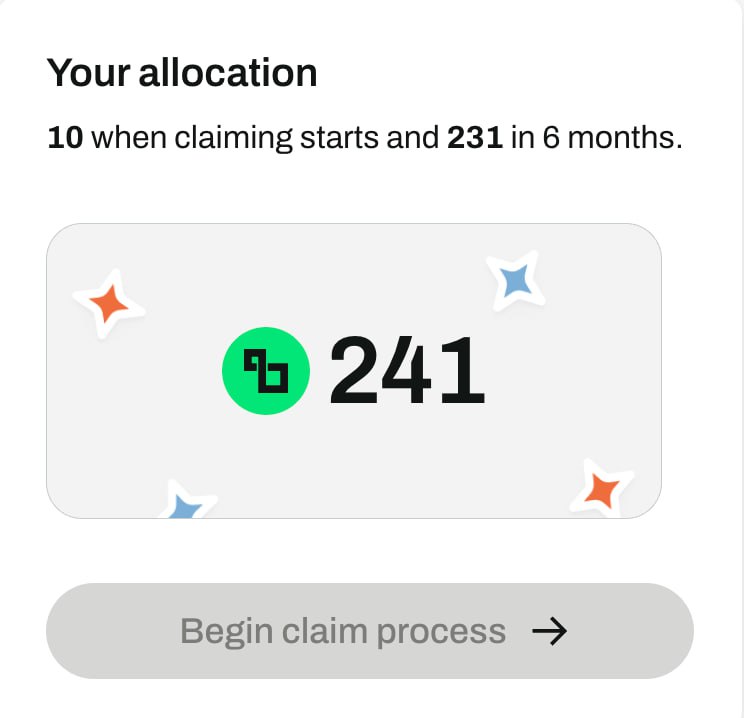Click the bold 10 initial claim amount
Image resolution: width=744 pixels, height=718 pixels.
pos(65,138)
